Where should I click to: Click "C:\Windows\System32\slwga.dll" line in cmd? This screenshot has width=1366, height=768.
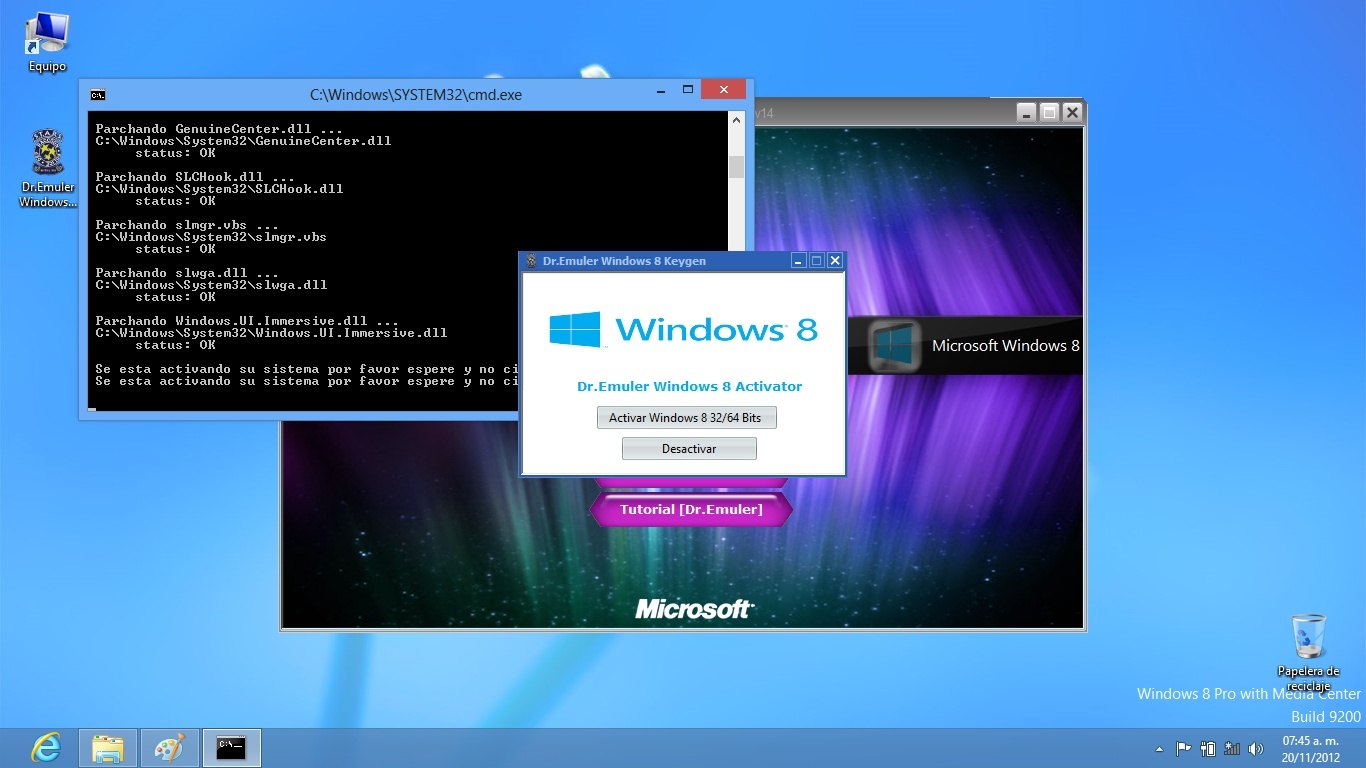point(212,285)
